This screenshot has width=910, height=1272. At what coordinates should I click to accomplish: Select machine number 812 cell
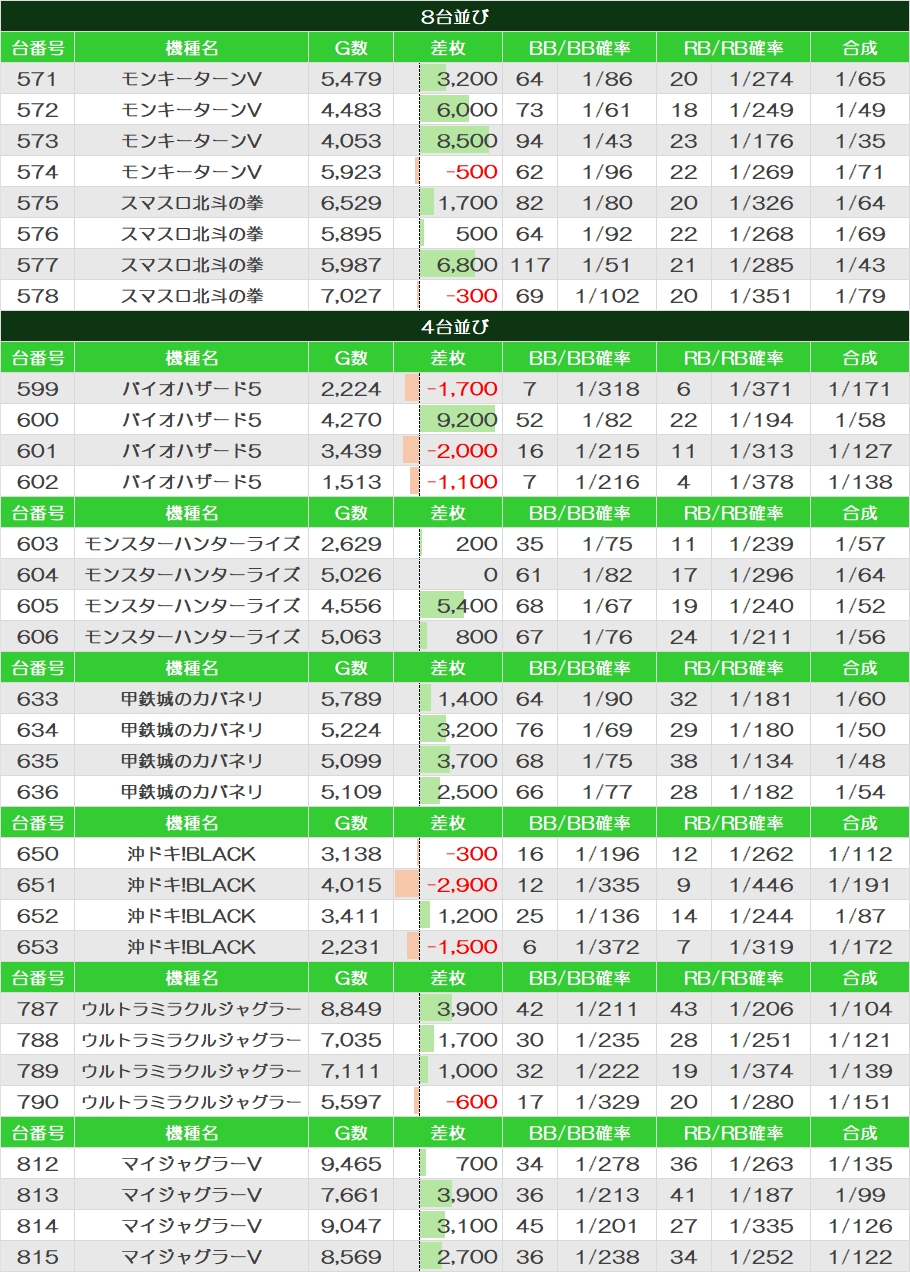(x=38, y=1164)
